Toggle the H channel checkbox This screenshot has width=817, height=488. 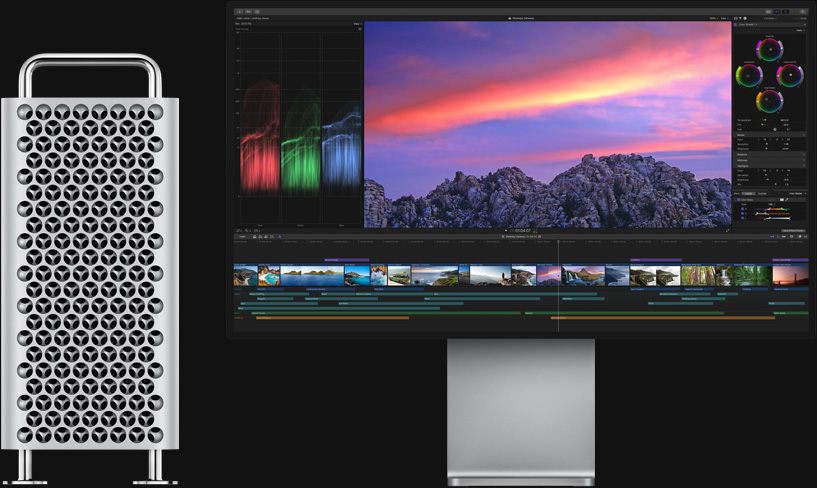click(x=742, y=209)
